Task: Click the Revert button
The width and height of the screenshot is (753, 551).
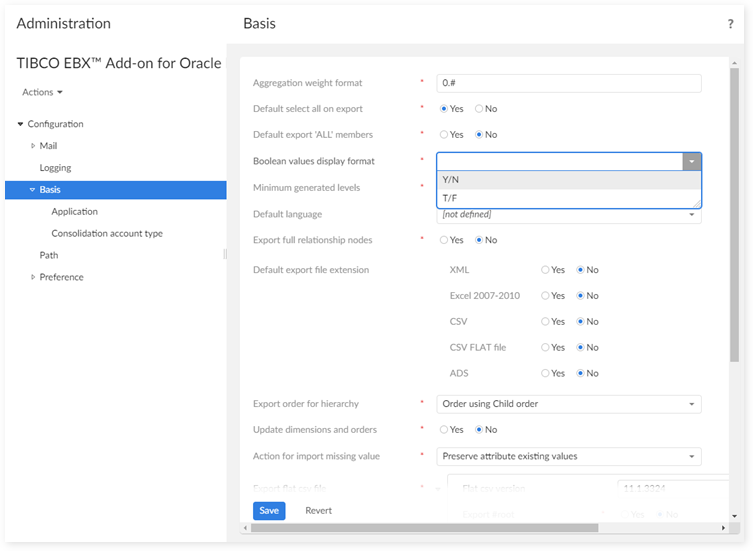Action: click(x=318, y=510)
